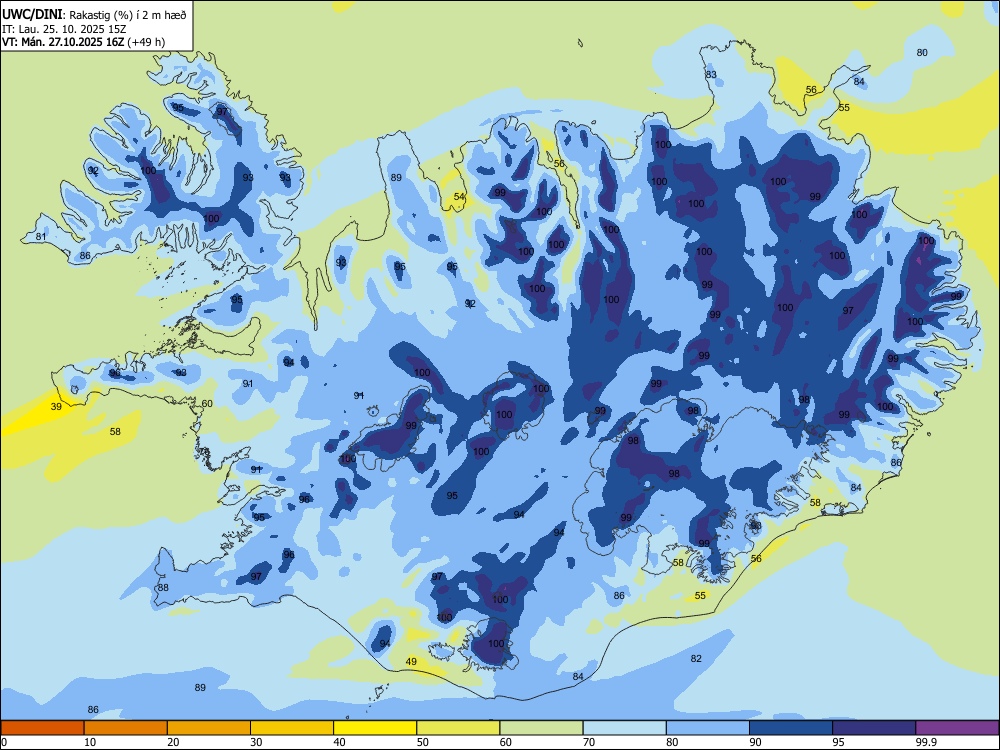Select the 20–30 amber legend swatch
This screenshot has width=1000, height=750.
click(x=209, y=728)
